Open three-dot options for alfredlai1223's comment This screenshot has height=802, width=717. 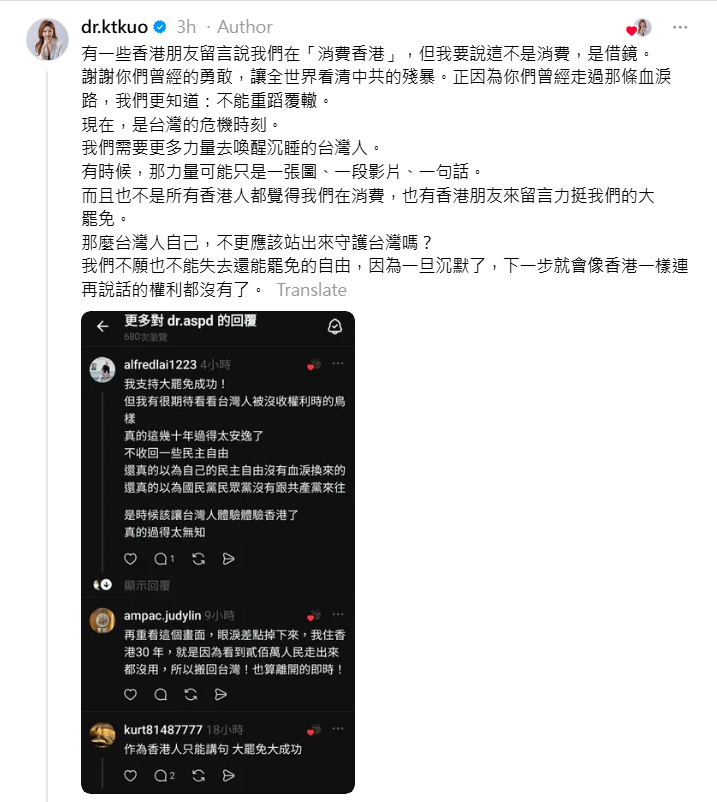(338, 364)
